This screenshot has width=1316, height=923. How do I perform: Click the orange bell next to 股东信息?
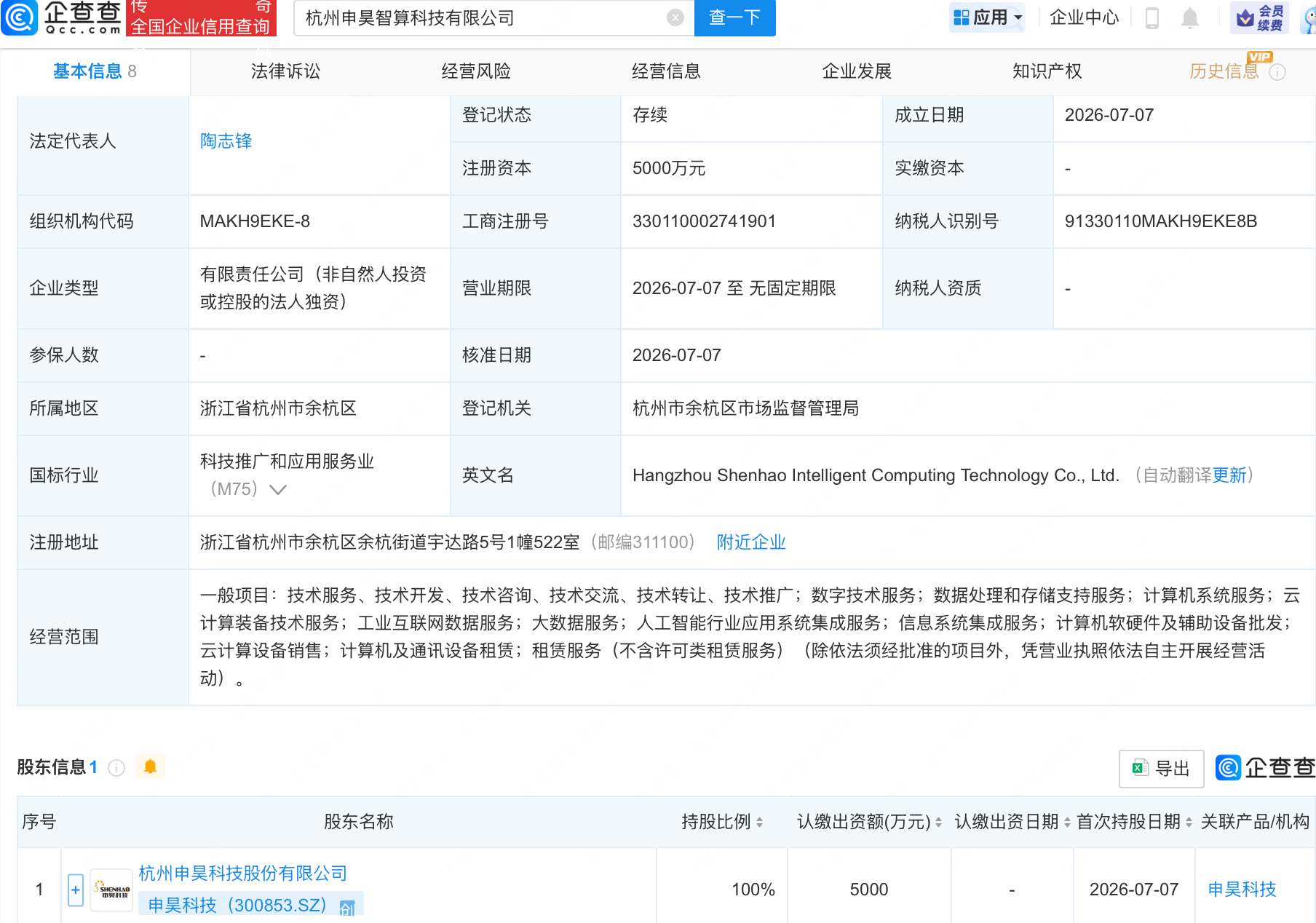coord(151,766)
